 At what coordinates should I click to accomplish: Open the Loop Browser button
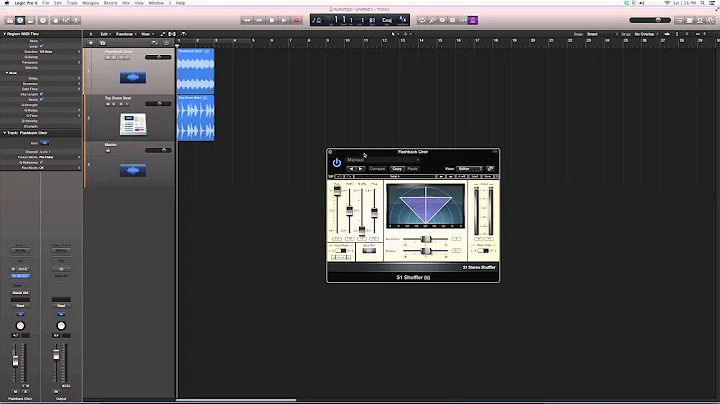[x=700, y=20]
